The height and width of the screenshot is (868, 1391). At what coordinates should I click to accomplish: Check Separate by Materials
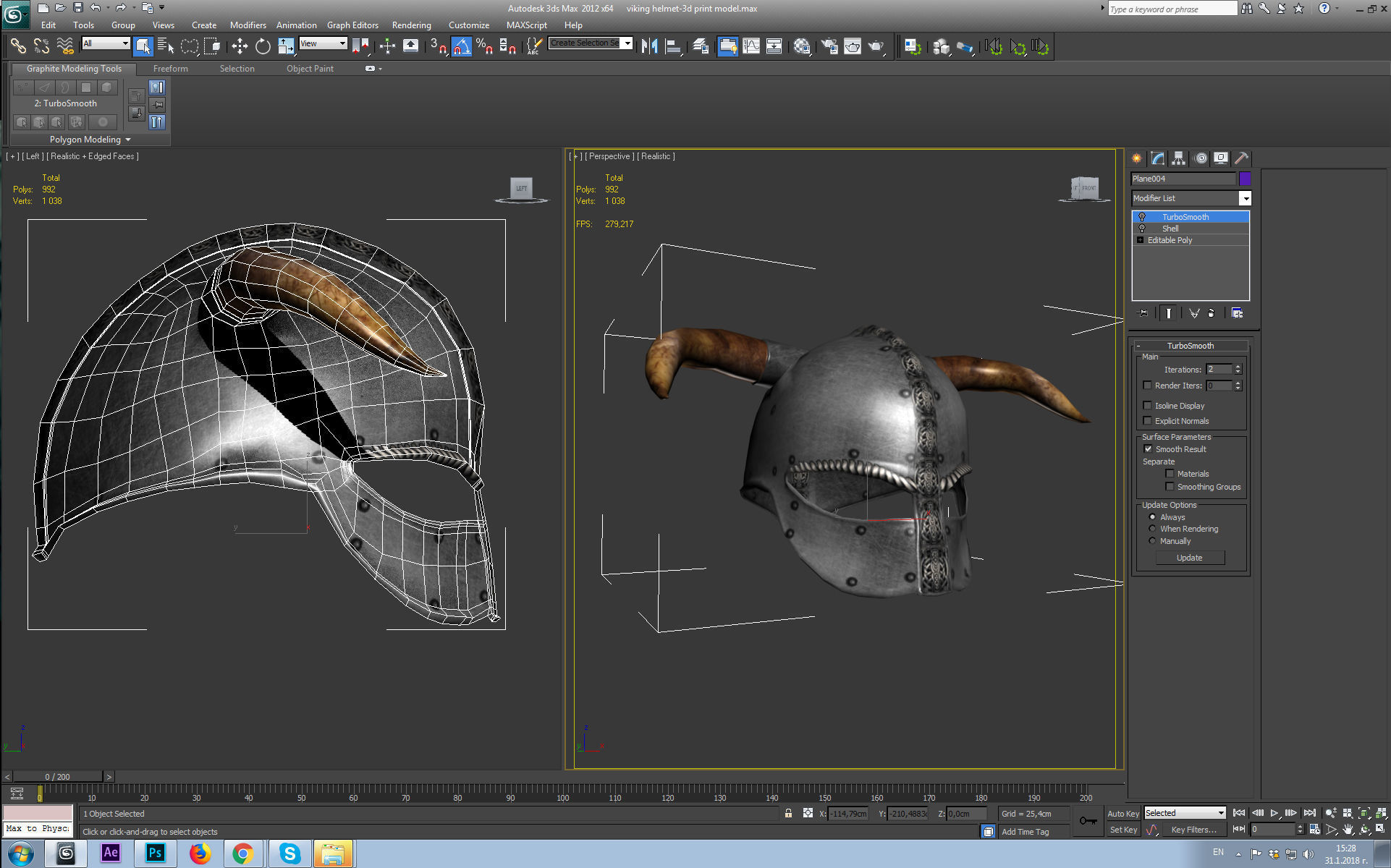click(x=1170, y=474)
